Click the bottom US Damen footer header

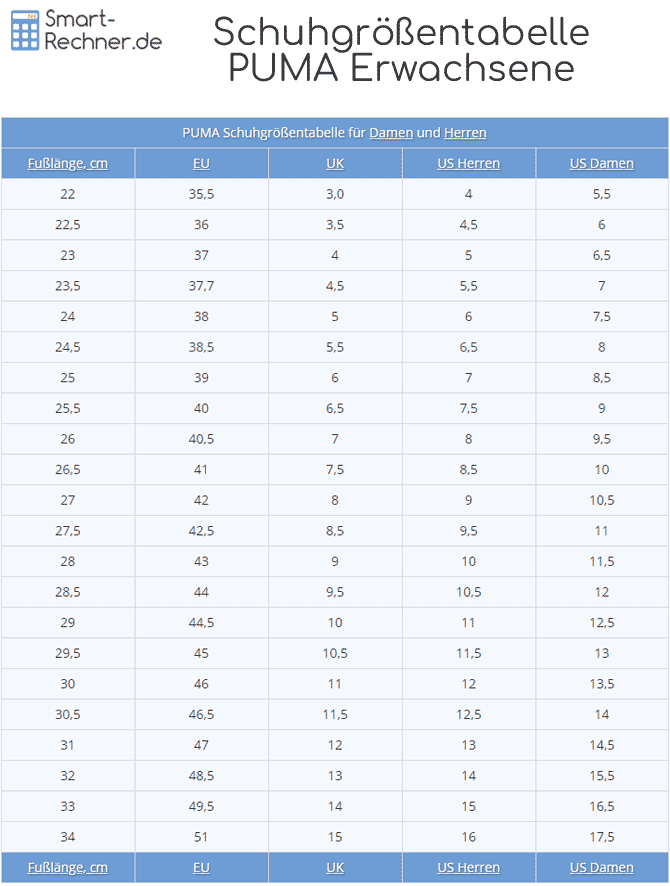(x=601, y=867)
